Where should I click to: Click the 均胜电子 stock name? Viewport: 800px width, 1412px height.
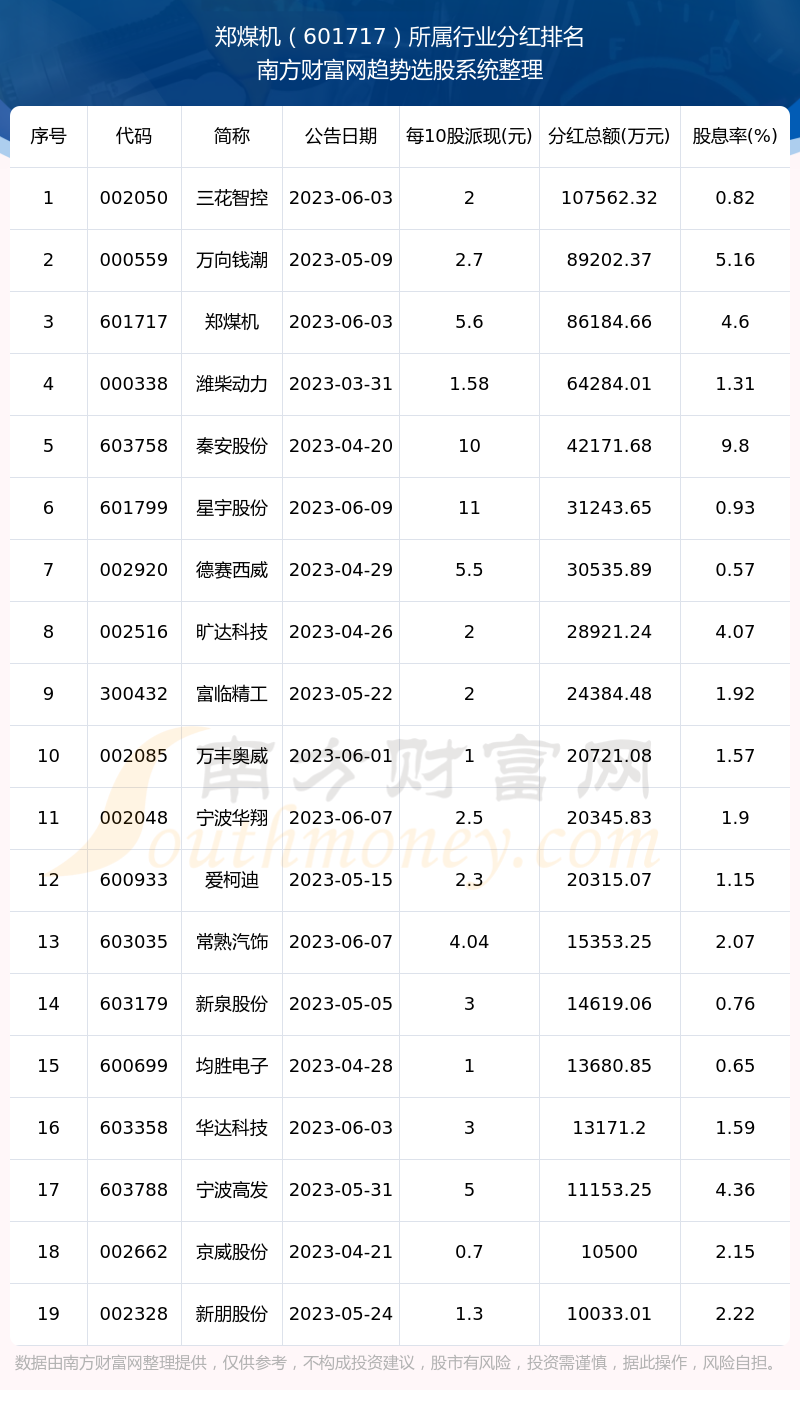[232, 1066]
